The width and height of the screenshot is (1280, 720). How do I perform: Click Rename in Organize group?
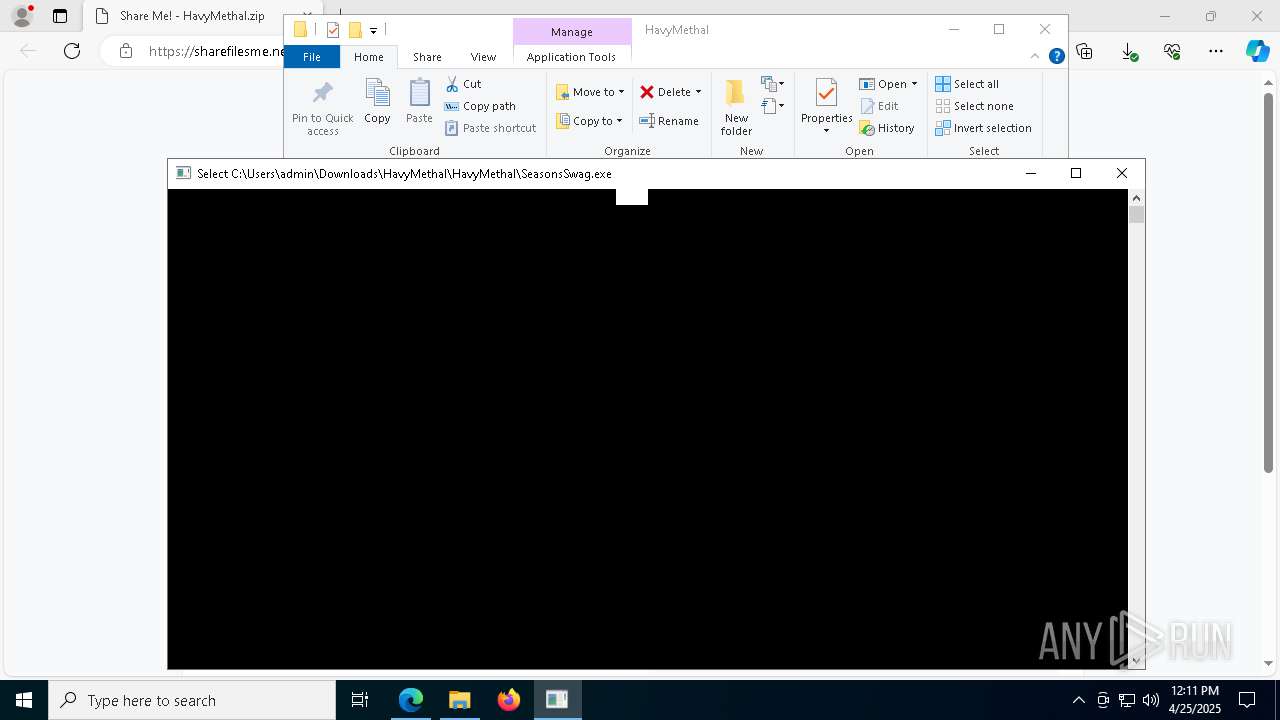(x=669, y=121)
